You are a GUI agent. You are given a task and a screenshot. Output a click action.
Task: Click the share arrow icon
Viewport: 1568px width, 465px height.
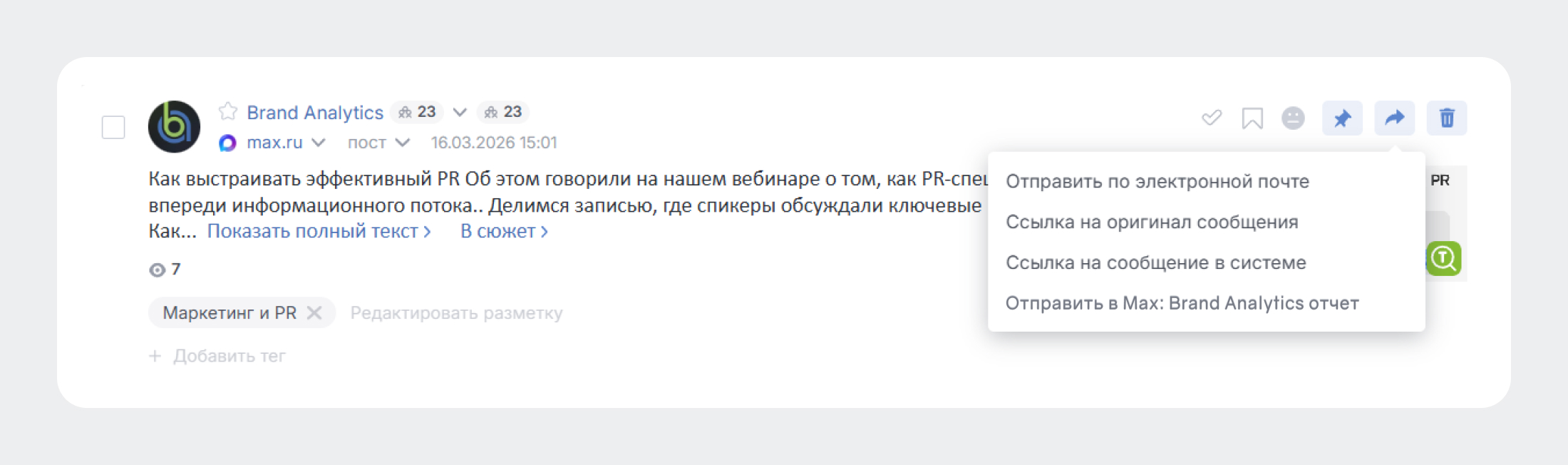pyautogui.click(x=1394, y=118)
